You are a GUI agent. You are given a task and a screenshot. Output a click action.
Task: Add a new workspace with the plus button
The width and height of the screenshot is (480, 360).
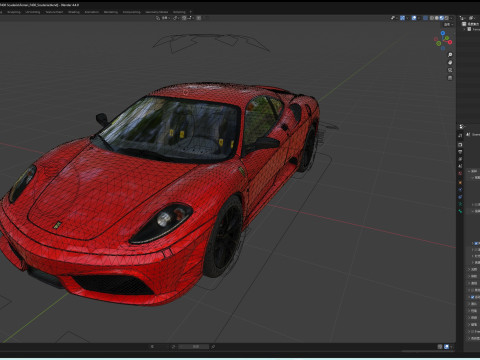tap(191, 12)
